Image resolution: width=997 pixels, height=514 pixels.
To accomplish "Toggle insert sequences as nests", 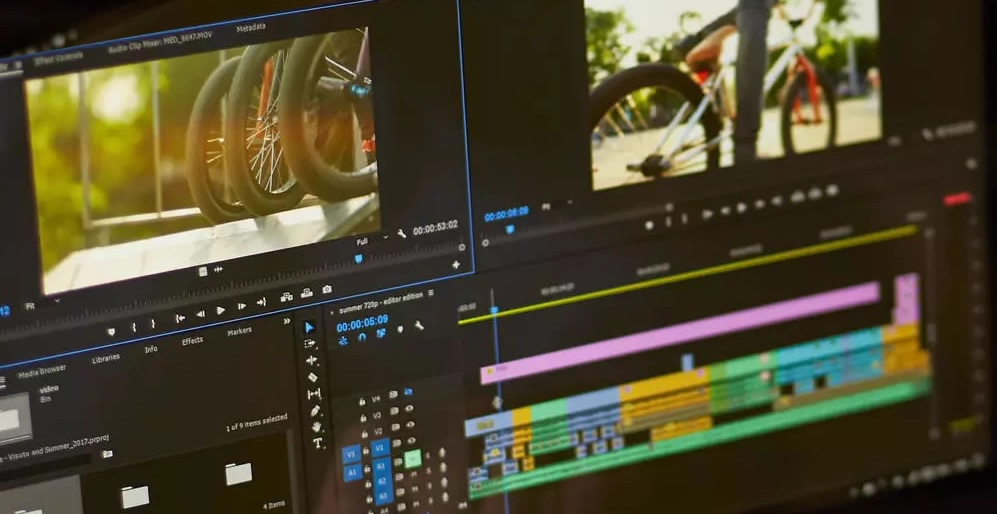I will (x=343, y=341).
